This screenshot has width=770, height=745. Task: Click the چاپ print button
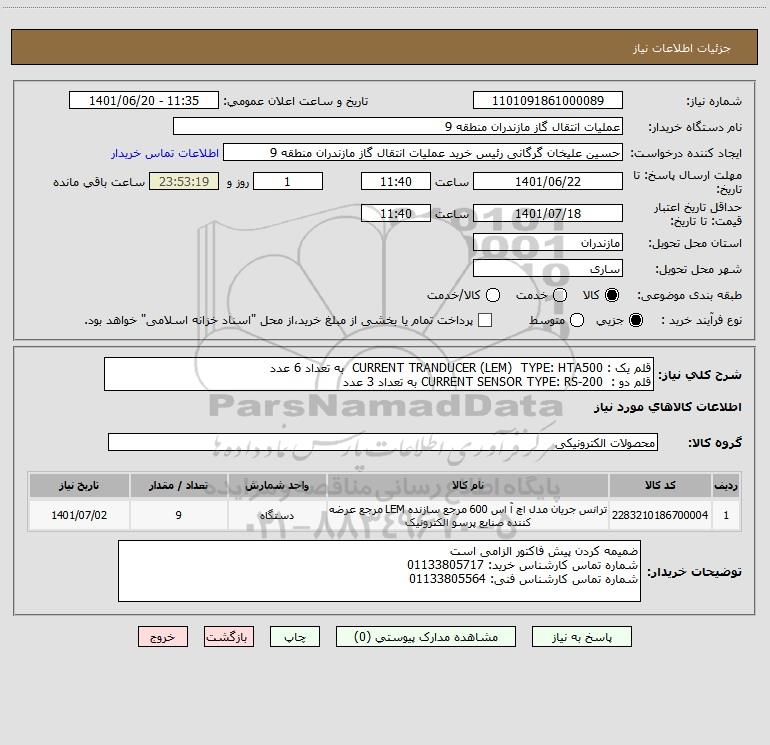pyautogui.click(x=295, y=636)
